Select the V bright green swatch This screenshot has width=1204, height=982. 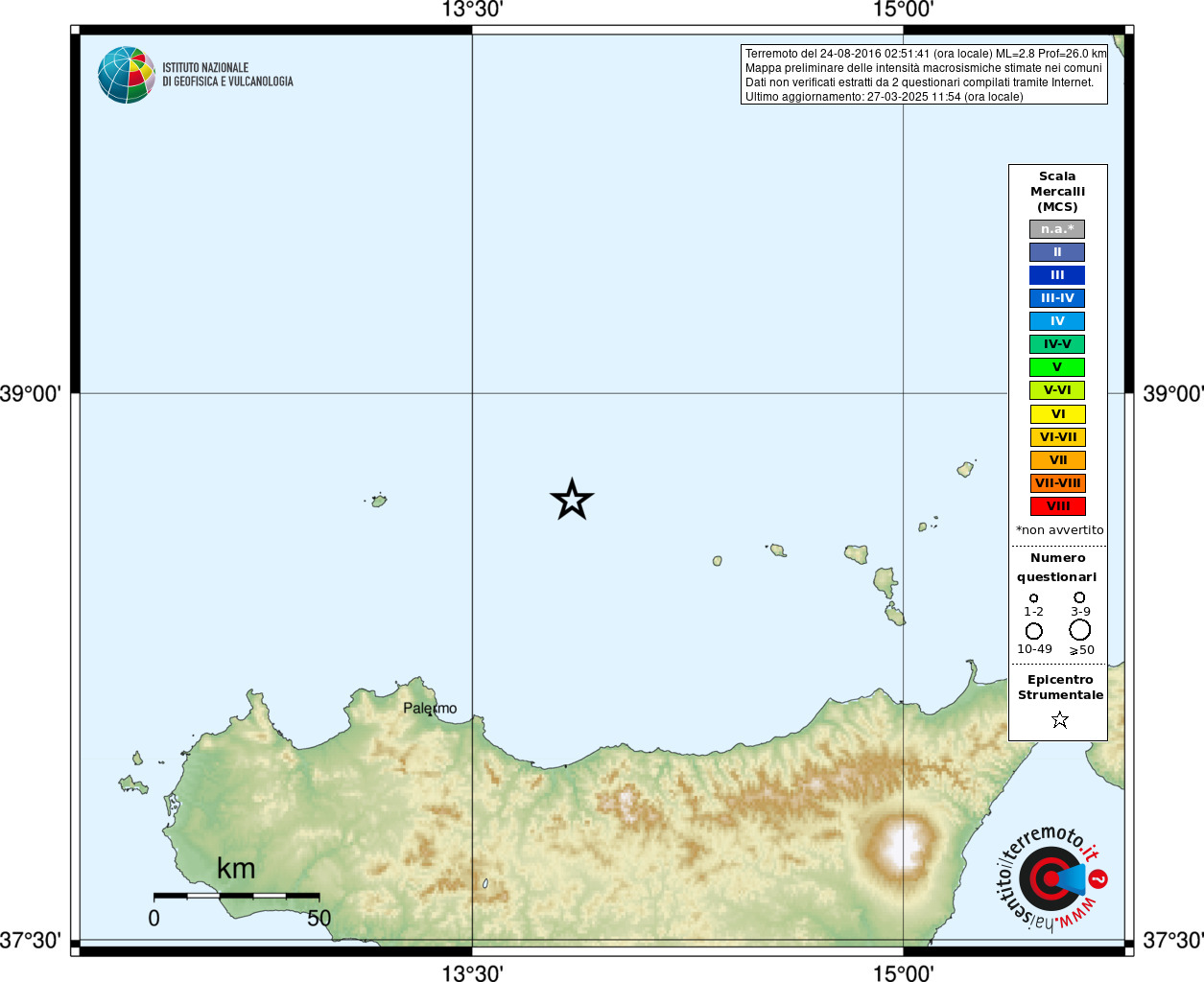(x=1057, y=367)
